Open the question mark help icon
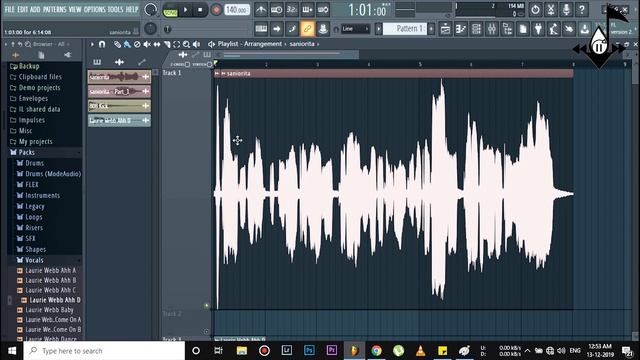 click(x=582, y=9)
